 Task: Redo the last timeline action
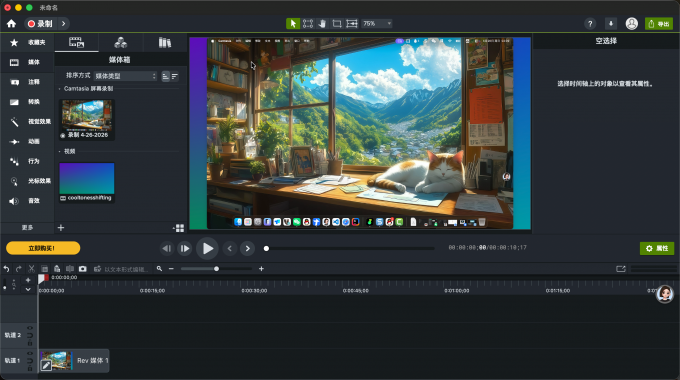pos(19,269)
